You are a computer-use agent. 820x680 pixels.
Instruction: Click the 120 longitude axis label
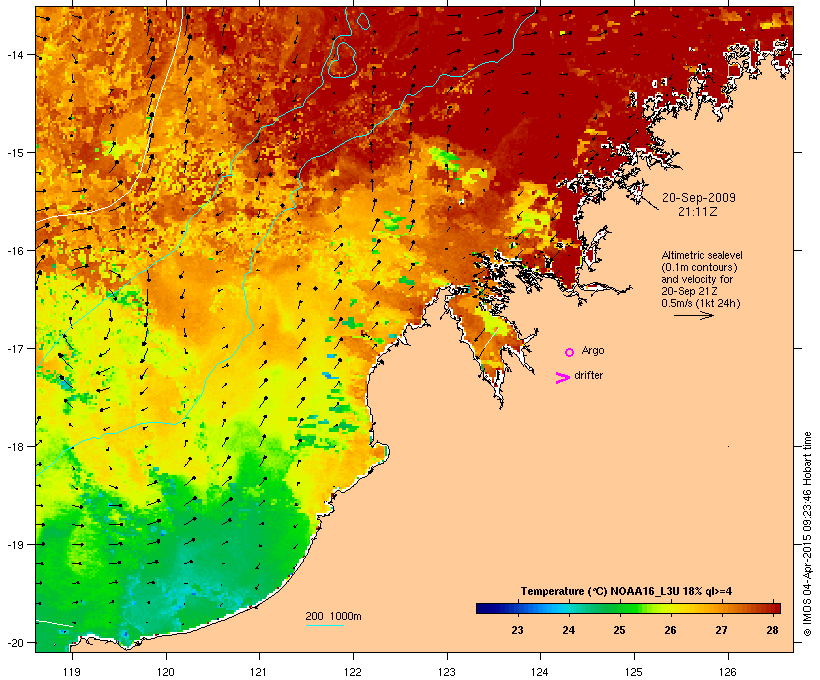pyautogui.click(x=166, y=672)
